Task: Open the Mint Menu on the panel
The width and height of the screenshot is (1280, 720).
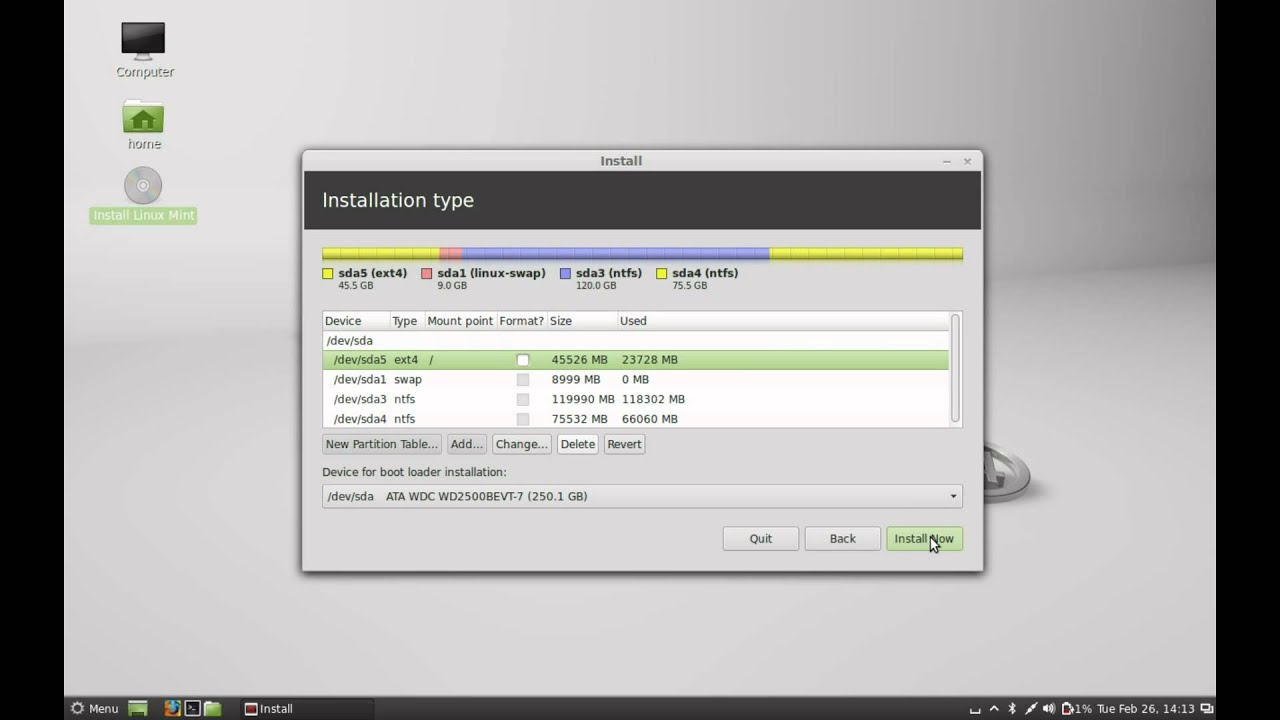Action: [94, 708]
